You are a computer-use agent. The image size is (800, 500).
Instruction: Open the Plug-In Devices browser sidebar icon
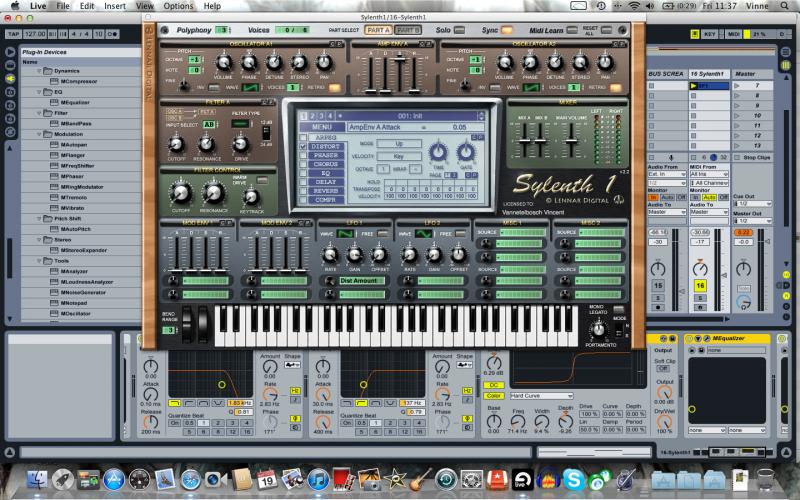(10, 79)
